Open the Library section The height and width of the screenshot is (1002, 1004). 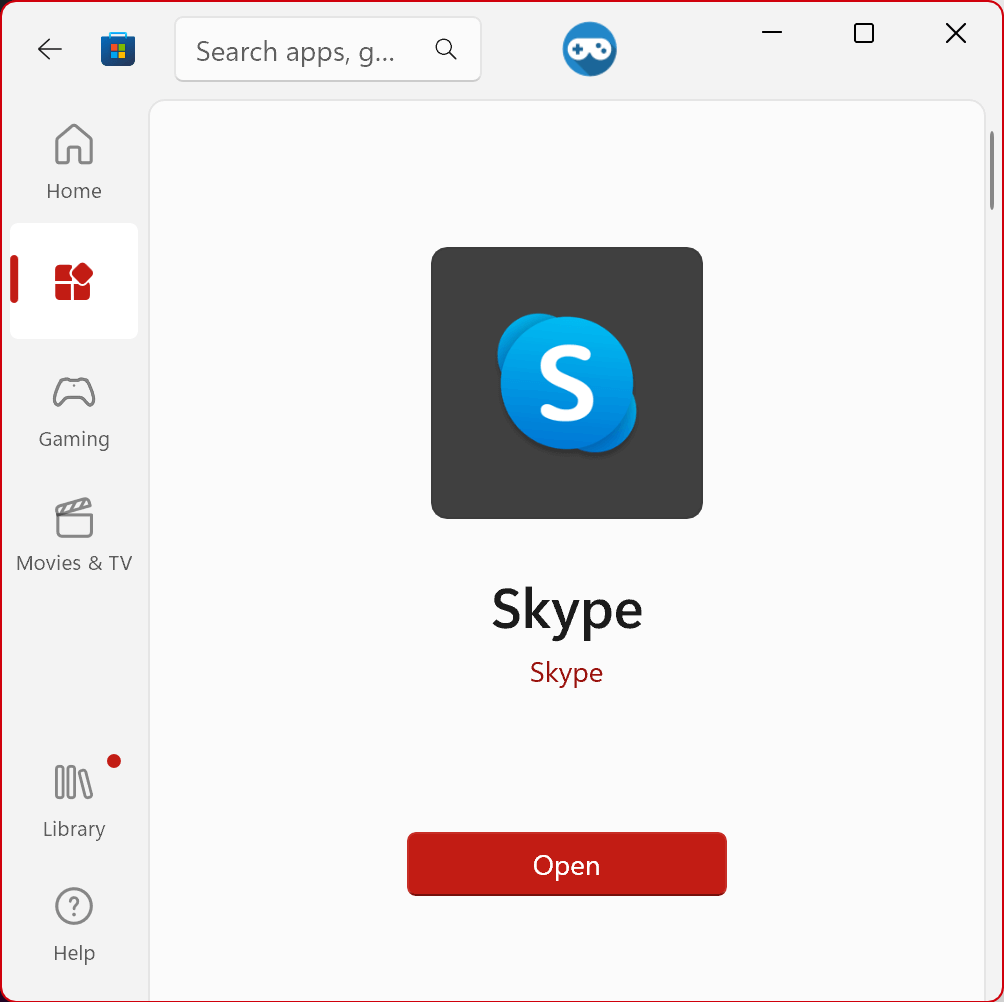(74, 801)
